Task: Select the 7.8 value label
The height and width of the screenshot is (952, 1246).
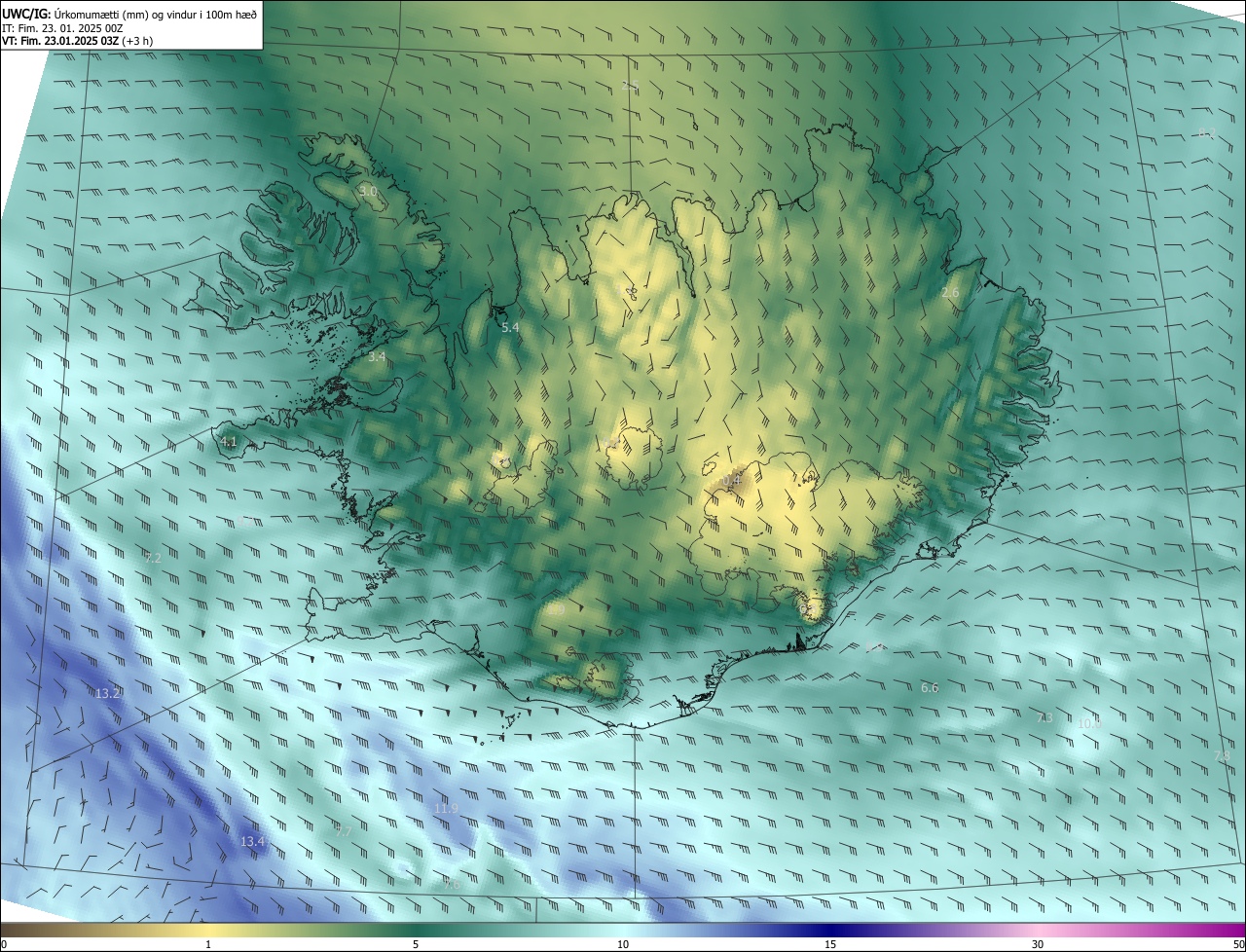Action: pyautogui.click(x=1222, y=756)
